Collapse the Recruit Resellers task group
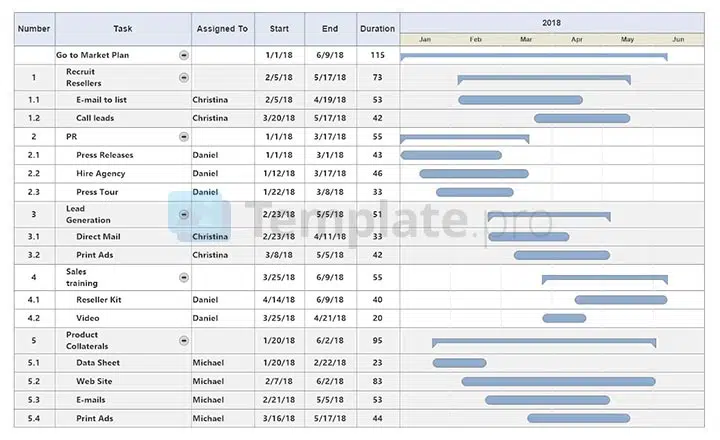Screen dimensions: 720x440 point(183,77)
